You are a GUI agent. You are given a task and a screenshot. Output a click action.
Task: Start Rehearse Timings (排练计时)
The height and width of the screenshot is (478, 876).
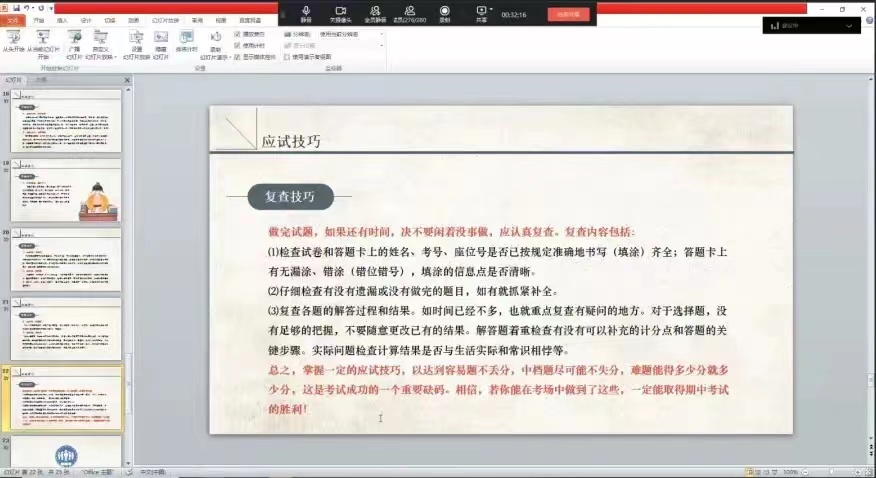[186, 38]
